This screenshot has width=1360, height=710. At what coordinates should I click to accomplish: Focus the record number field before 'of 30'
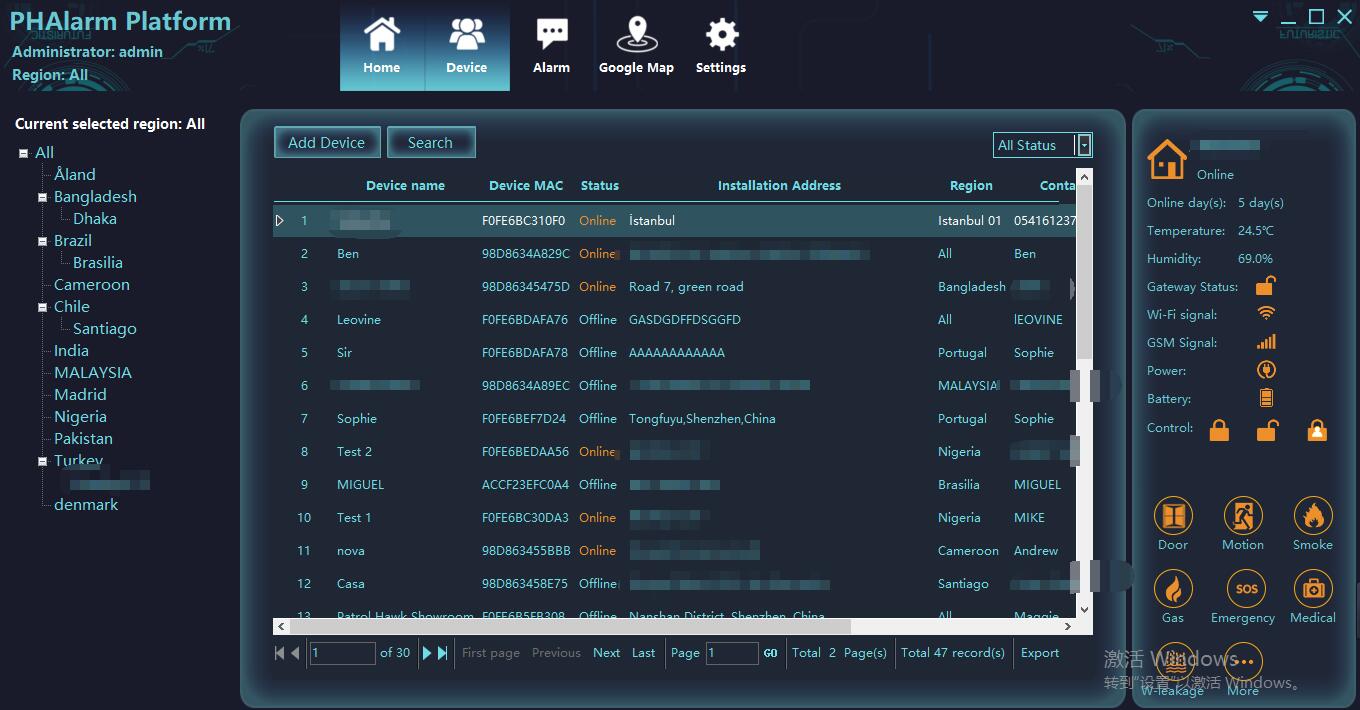(343, 653)
